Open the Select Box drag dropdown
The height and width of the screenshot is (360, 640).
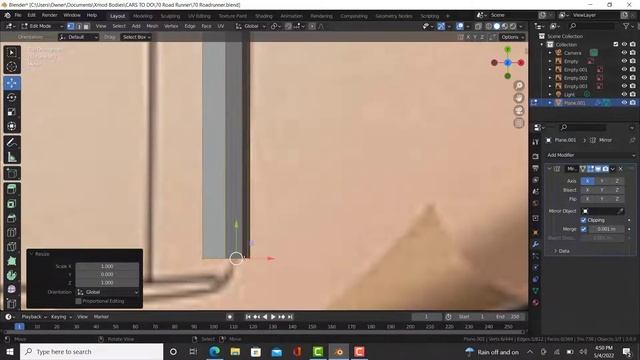tap(136, 37)
